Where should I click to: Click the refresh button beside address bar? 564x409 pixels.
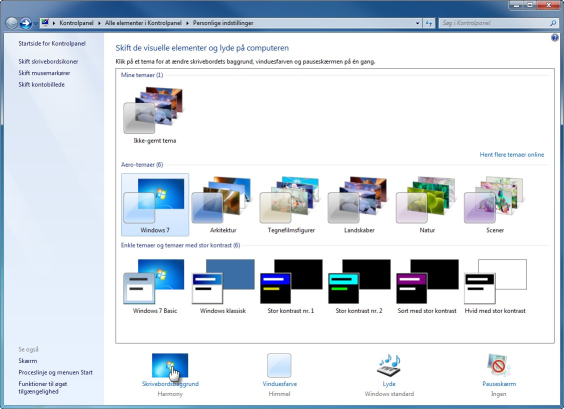(428, 23)
